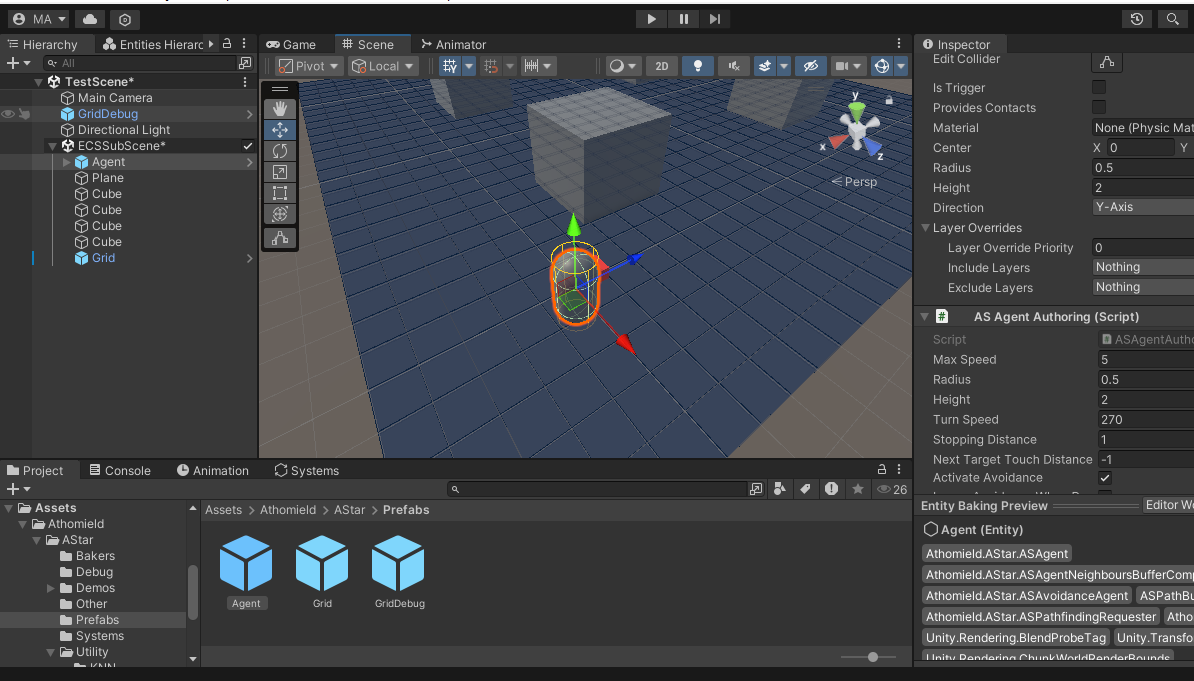Open the capsule Direction Y-Axis dropdown
1194x681 pixels.
click(x=1142, y=208)
